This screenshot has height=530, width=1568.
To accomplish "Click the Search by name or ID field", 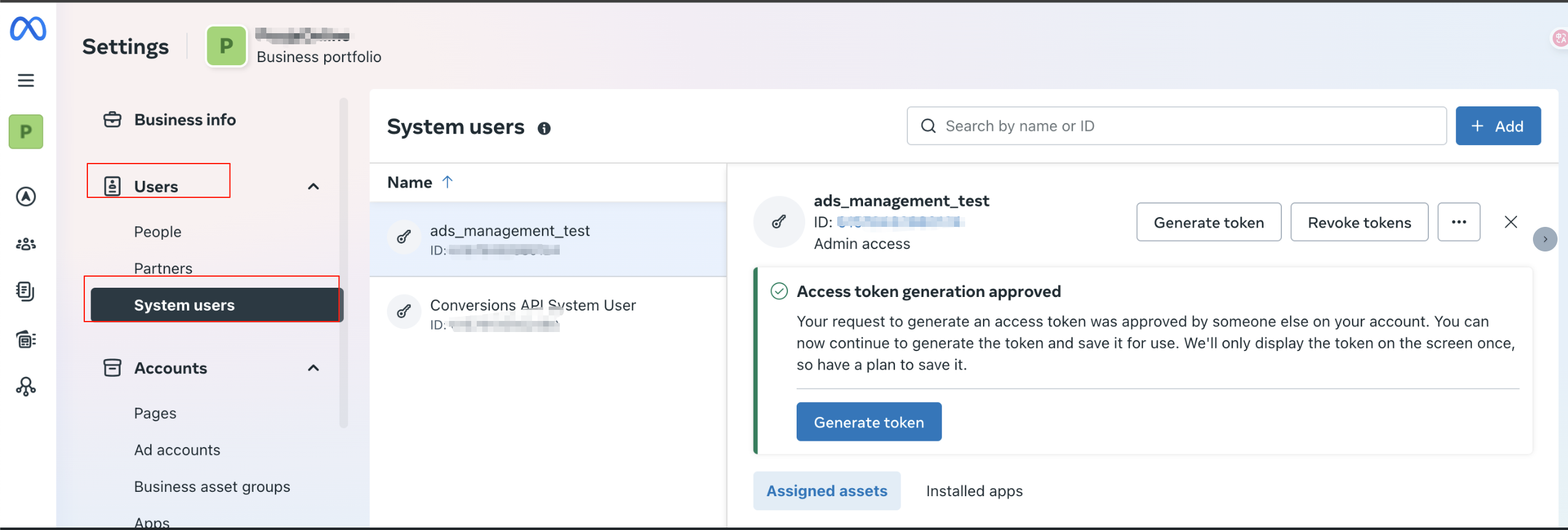I will tap(1176, 126).
